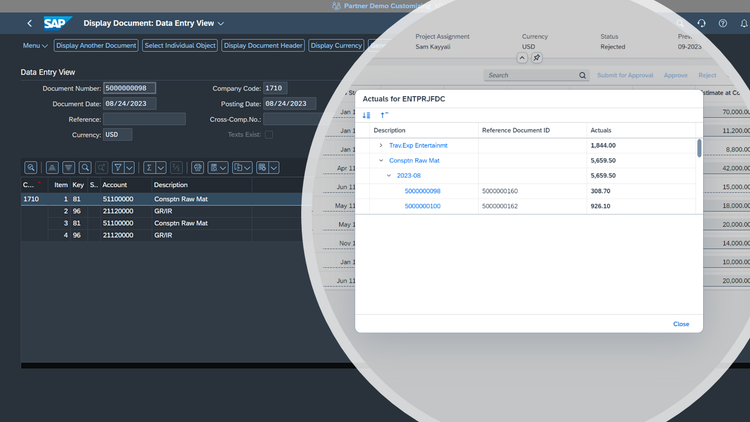This screenshot has height=422, width=750.
Task: Click the Views icon in table toolbar
Action: tap(214, 167)
